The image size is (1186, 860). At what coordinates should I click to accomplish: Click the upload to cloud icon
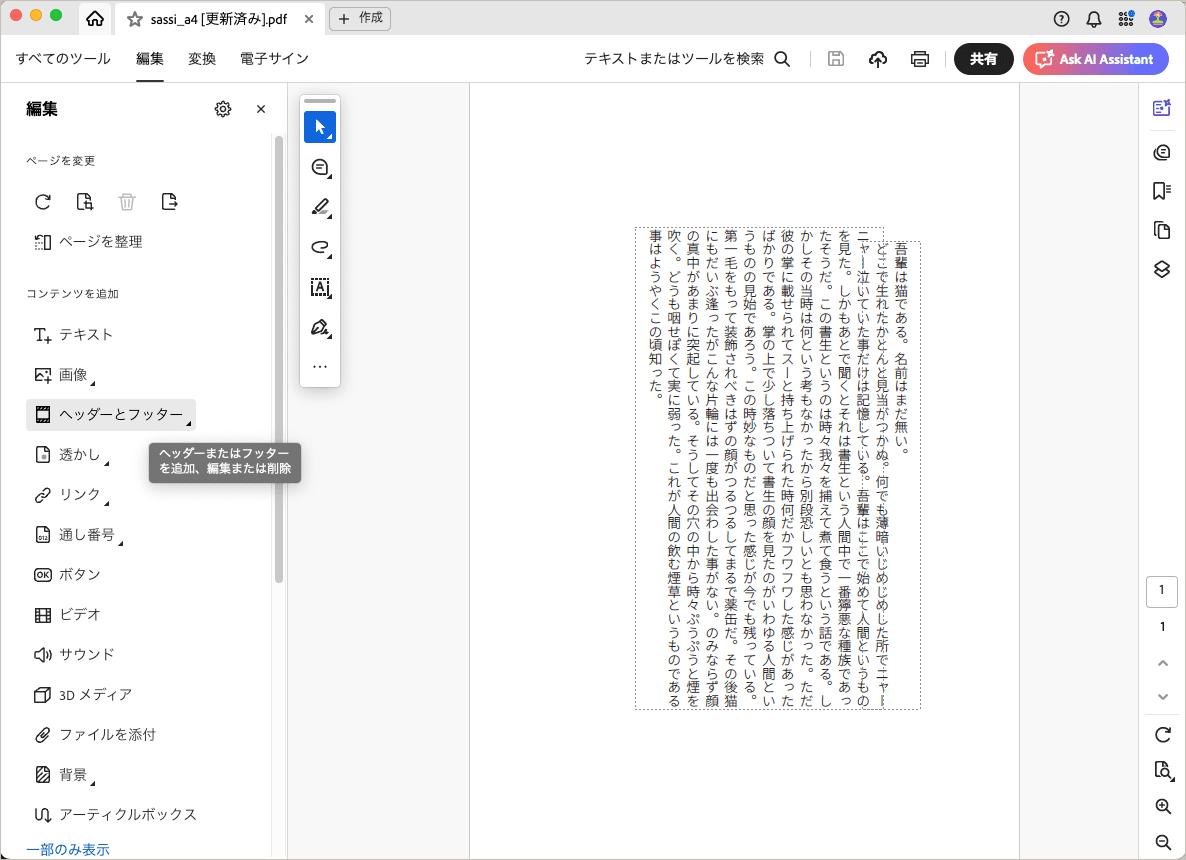click(877, 59)
